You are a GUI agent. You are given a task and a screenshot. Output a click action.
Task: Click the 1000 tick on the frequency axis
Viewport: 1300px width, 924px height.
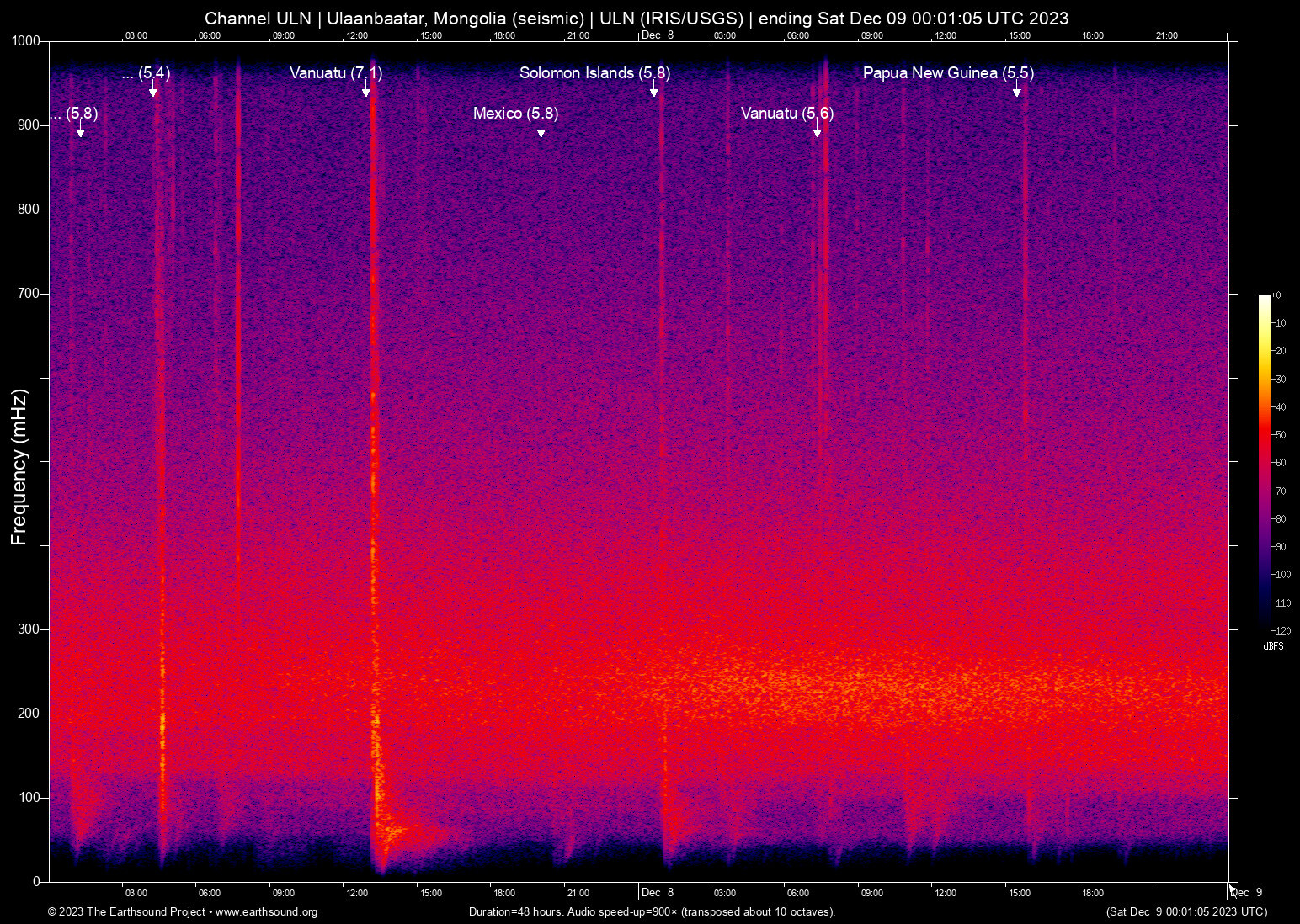click(x=25, y=41)
